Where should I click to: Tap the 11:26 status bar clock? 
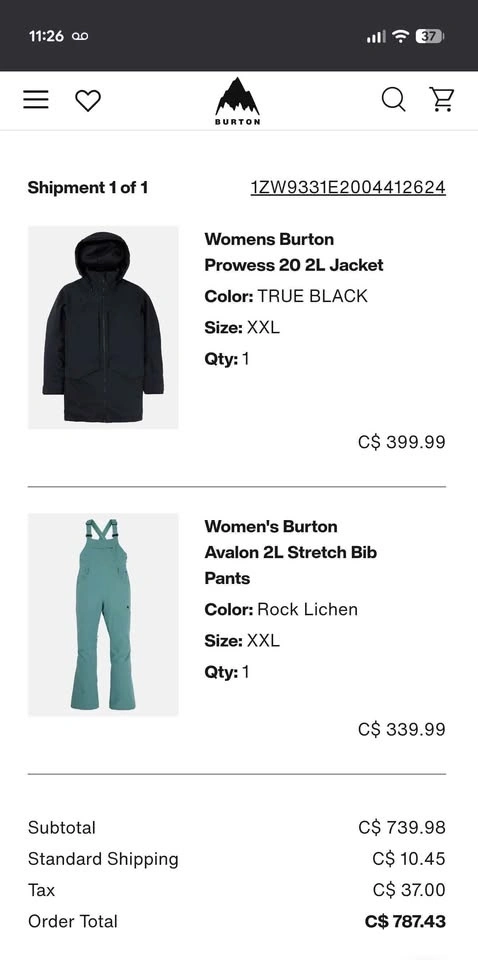[x=46, y=36]
